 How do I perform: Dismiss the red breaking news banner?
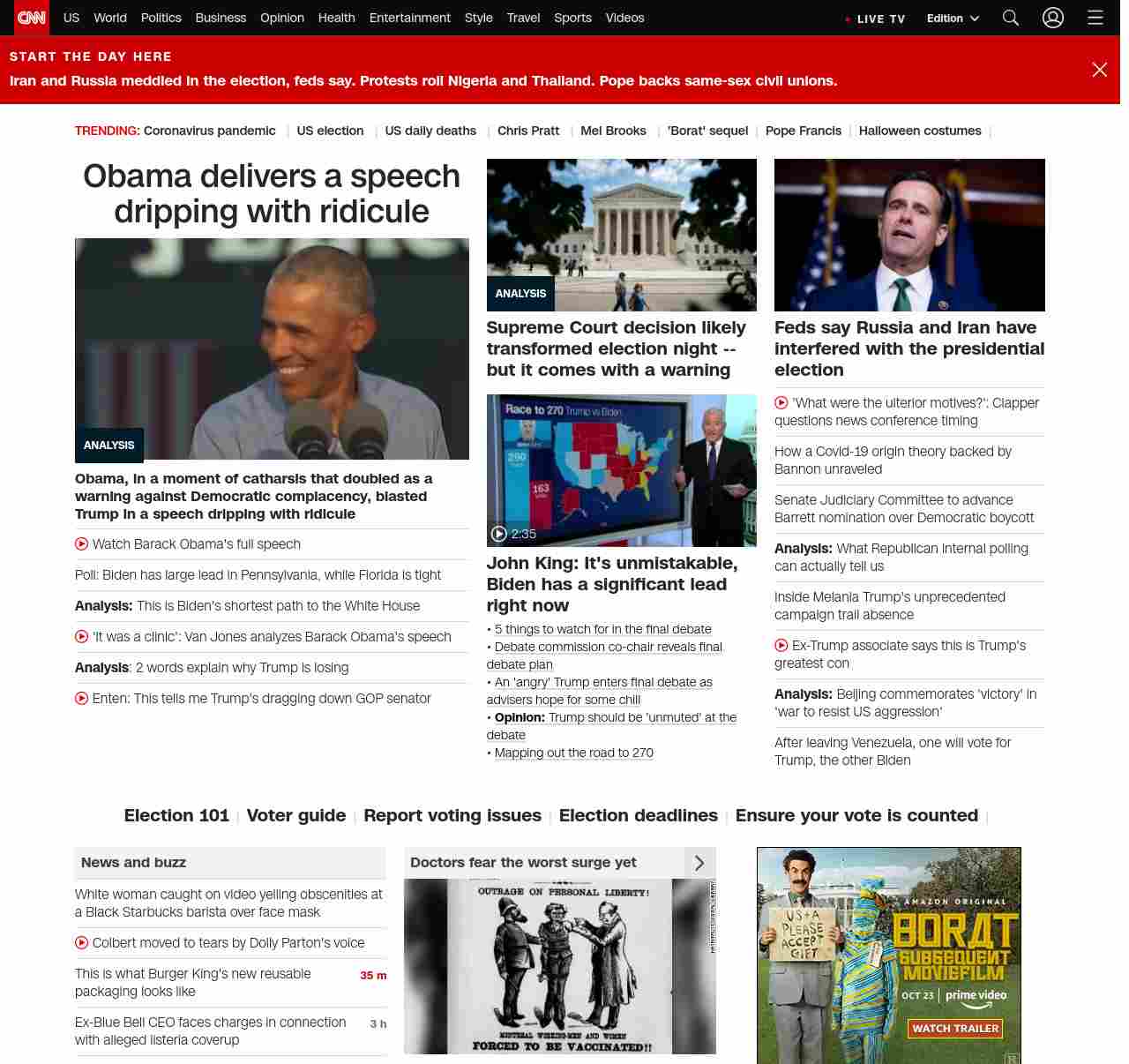point(1099,70)
